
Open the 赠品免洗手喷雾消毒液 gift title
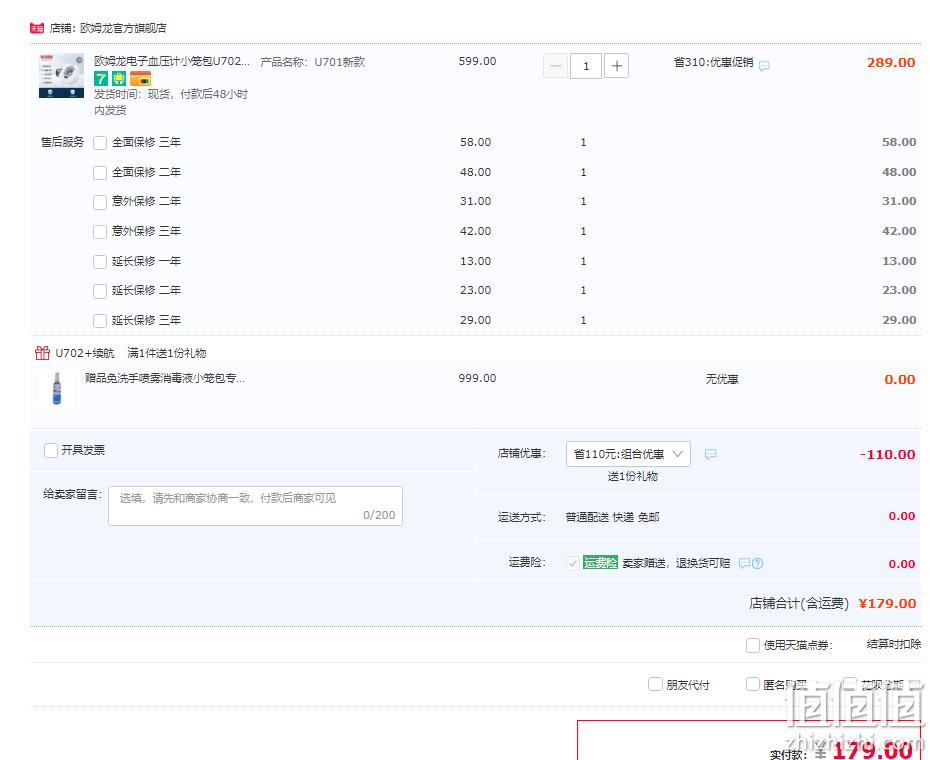click(x=165, y=378)
